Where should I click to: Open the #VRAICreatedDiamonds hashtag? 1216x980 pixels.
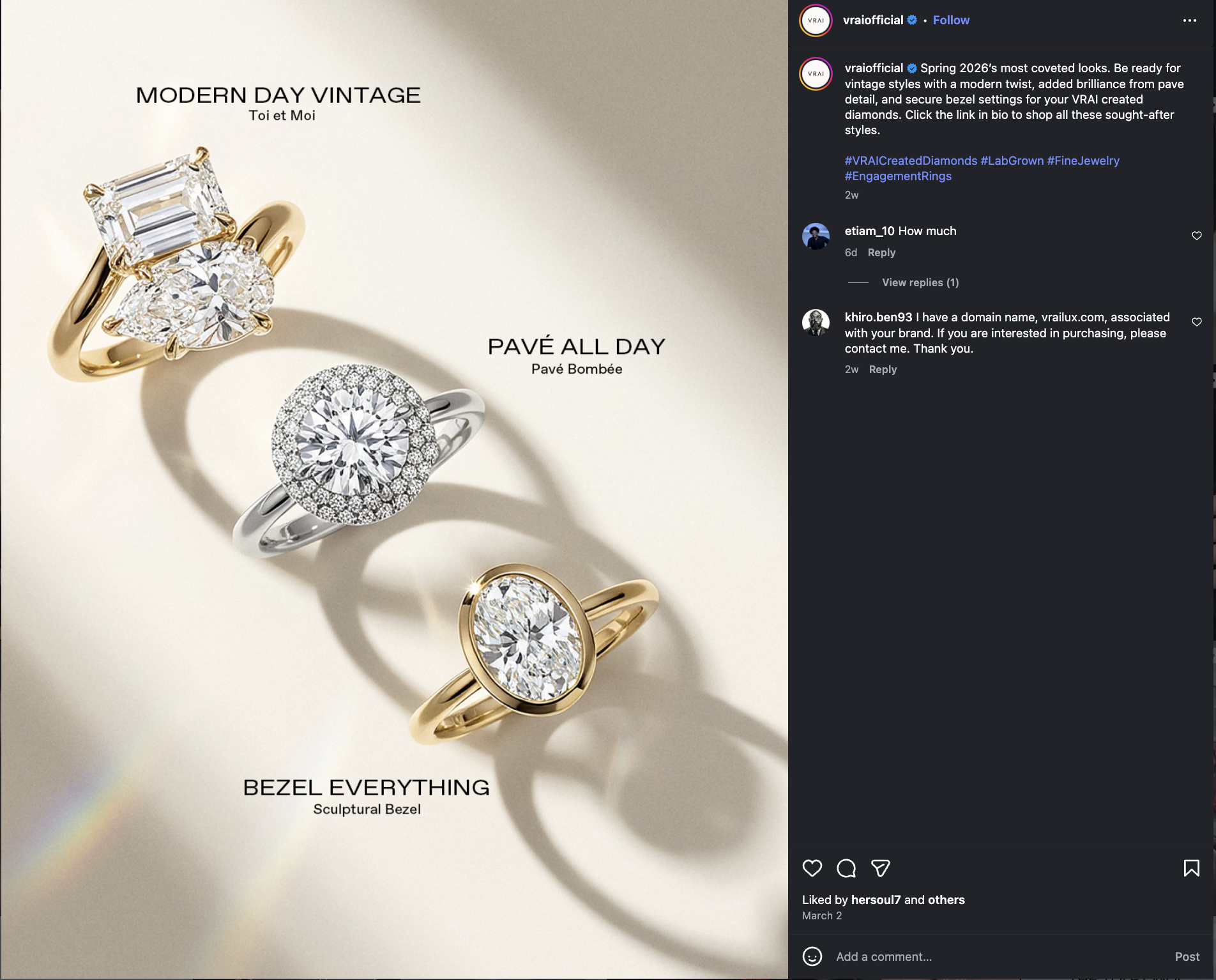911,161
